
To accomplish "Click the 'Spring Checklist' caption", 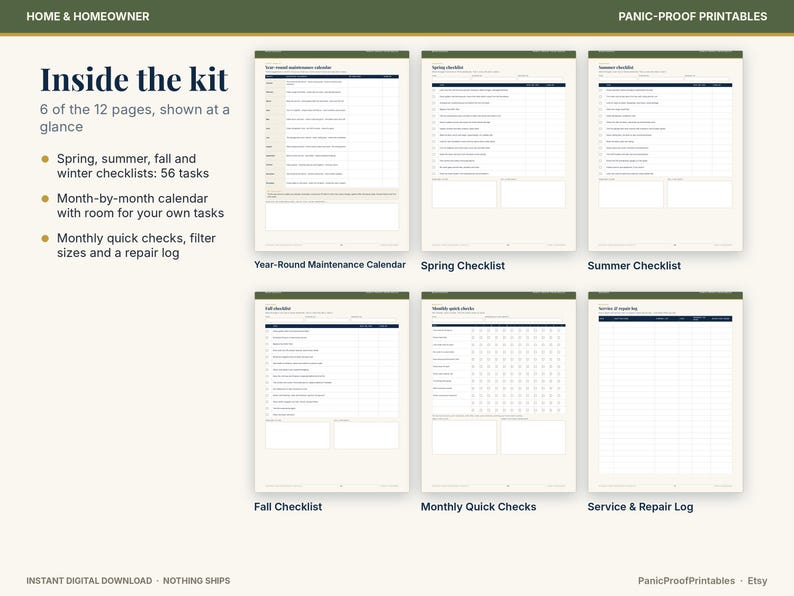I will pos(463,266).
